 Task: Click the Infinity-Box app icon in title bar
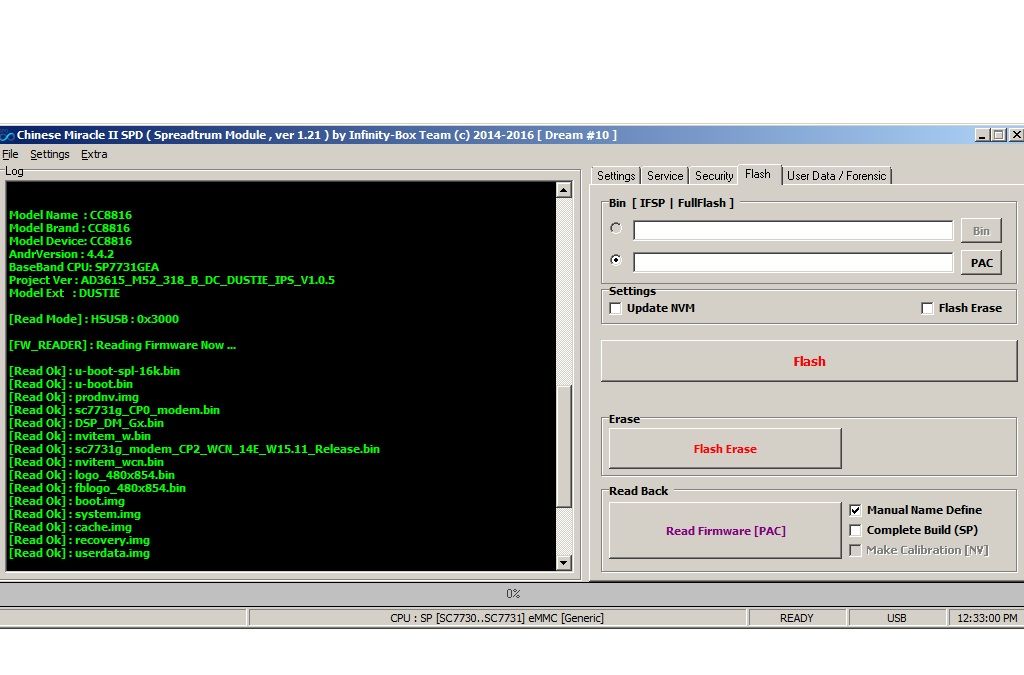(x=7, y=135)
